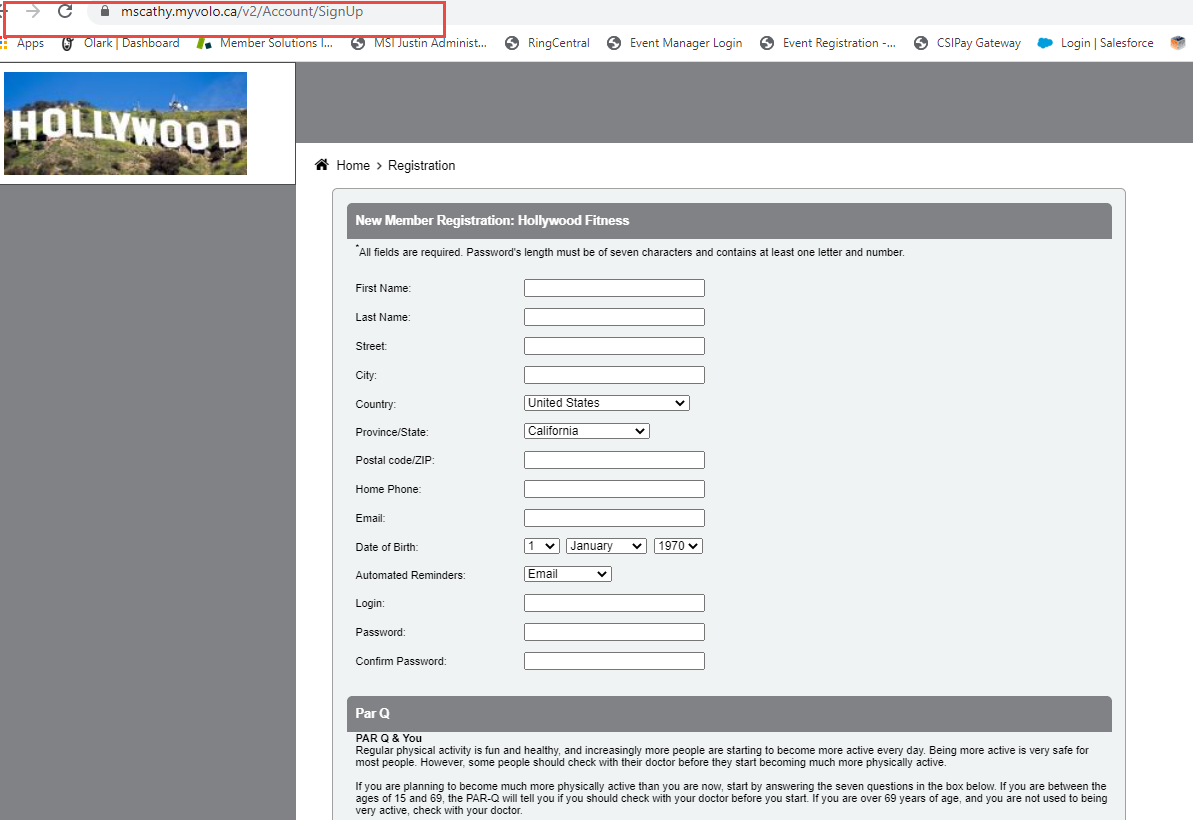Click the Event Registration bookmark link
This screenshot has height=820, width=1193.
(839, 43)
